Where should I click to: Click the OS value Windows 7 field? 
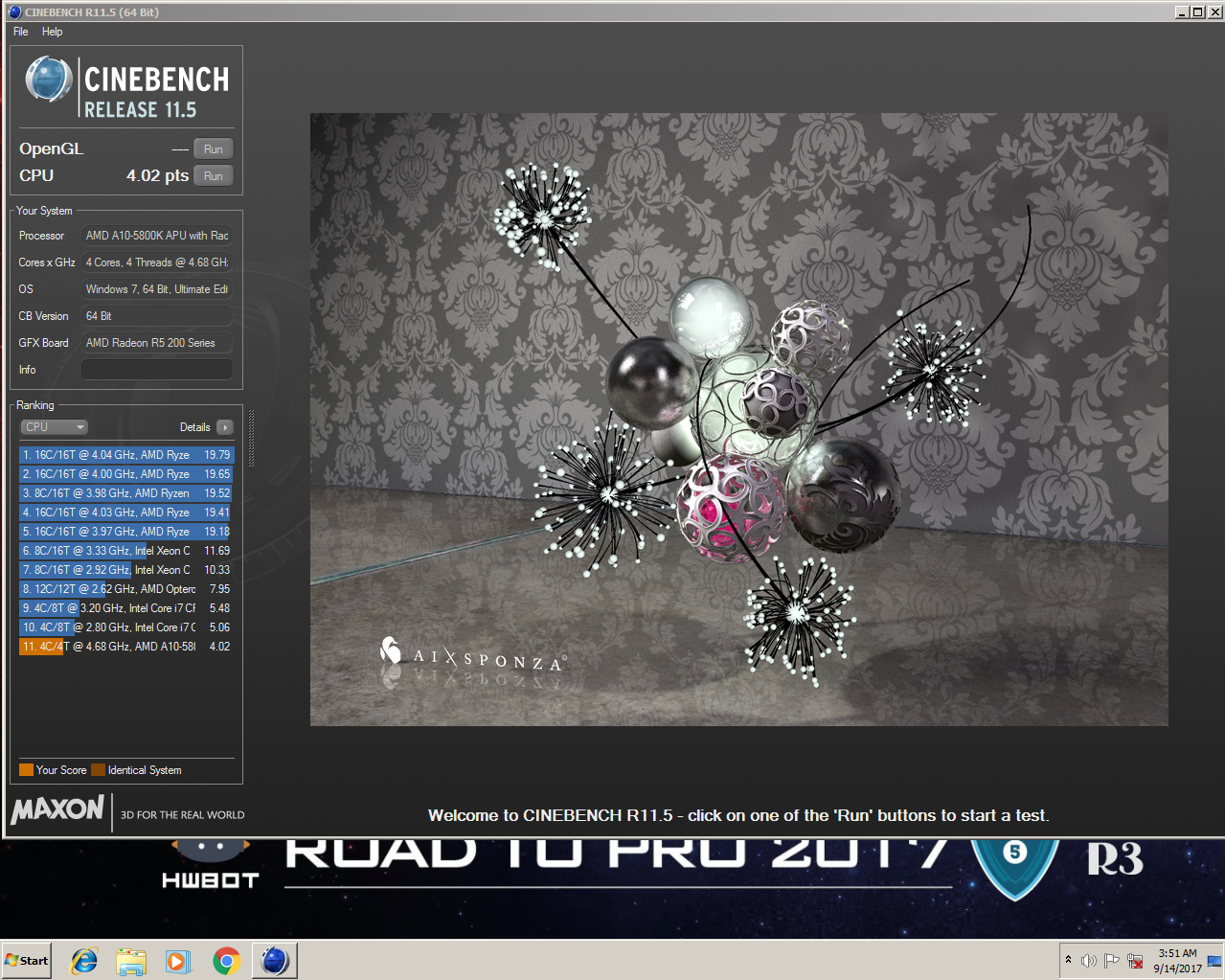(157, 289)
